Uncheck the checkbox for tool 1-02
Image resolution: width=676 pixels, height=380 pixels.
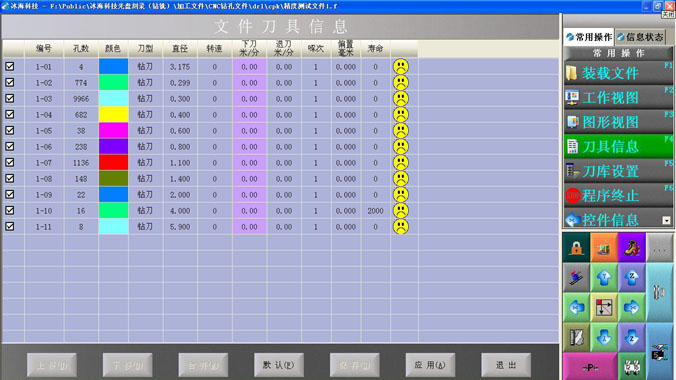(9, 82)
